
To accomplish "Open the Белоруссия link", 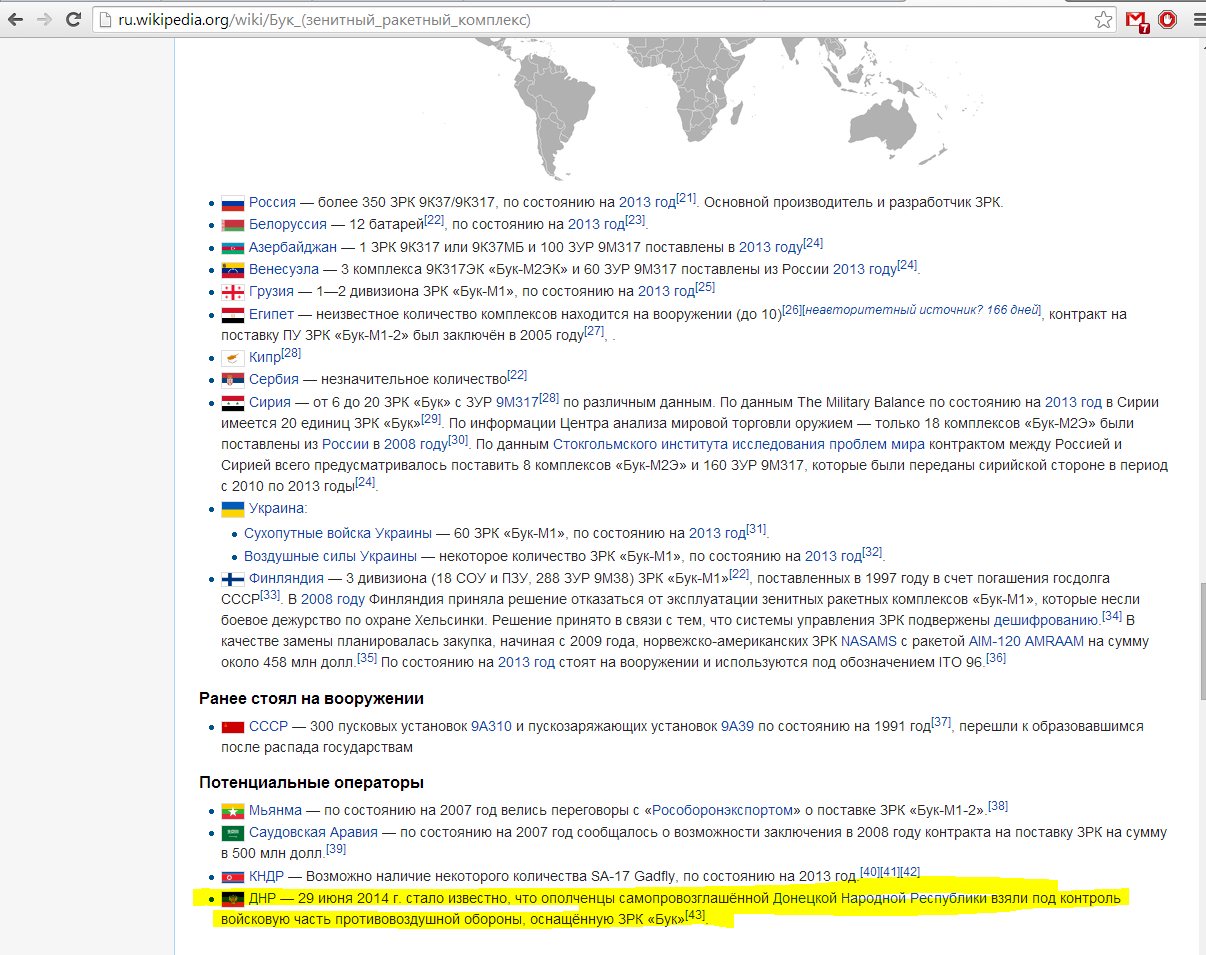I will coord(288,224).
